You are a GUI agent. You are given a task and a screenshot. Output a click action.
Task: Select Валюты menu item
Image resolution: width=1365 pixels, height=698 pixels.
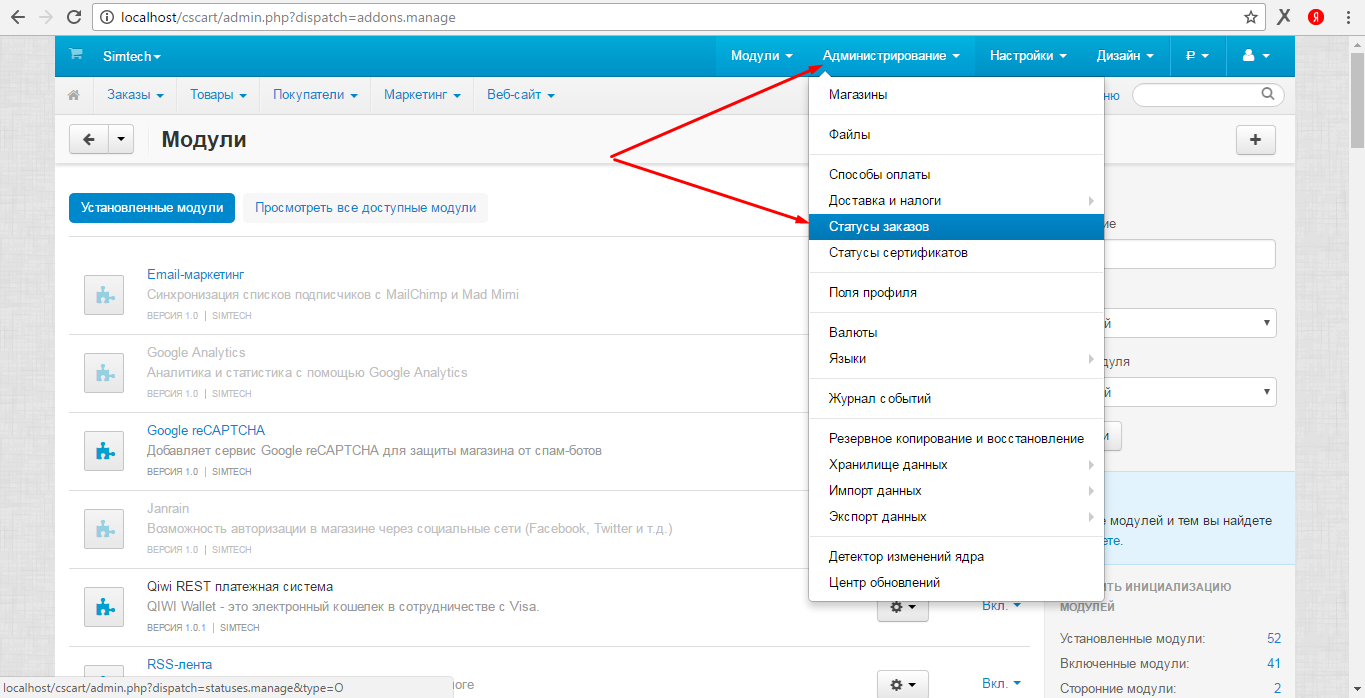956,332
